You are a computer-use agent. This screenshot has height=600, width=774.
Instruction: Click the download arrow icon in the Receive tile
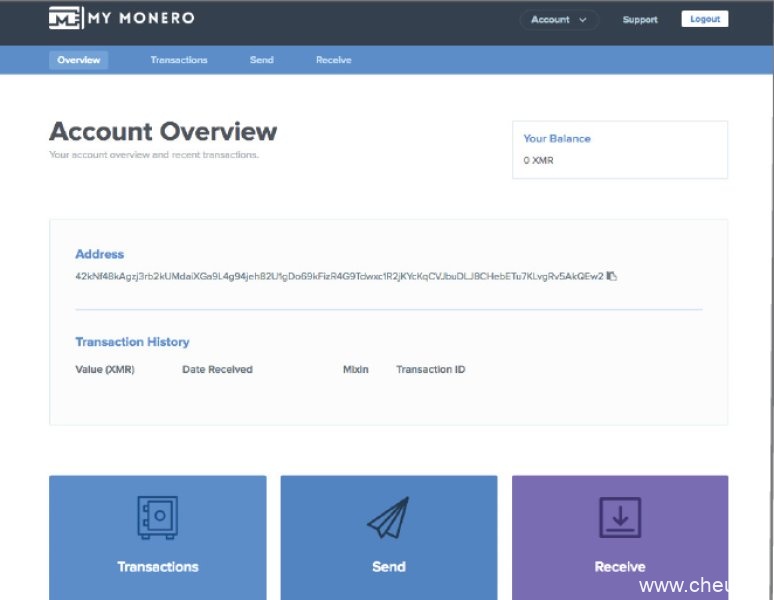point(619,518)
